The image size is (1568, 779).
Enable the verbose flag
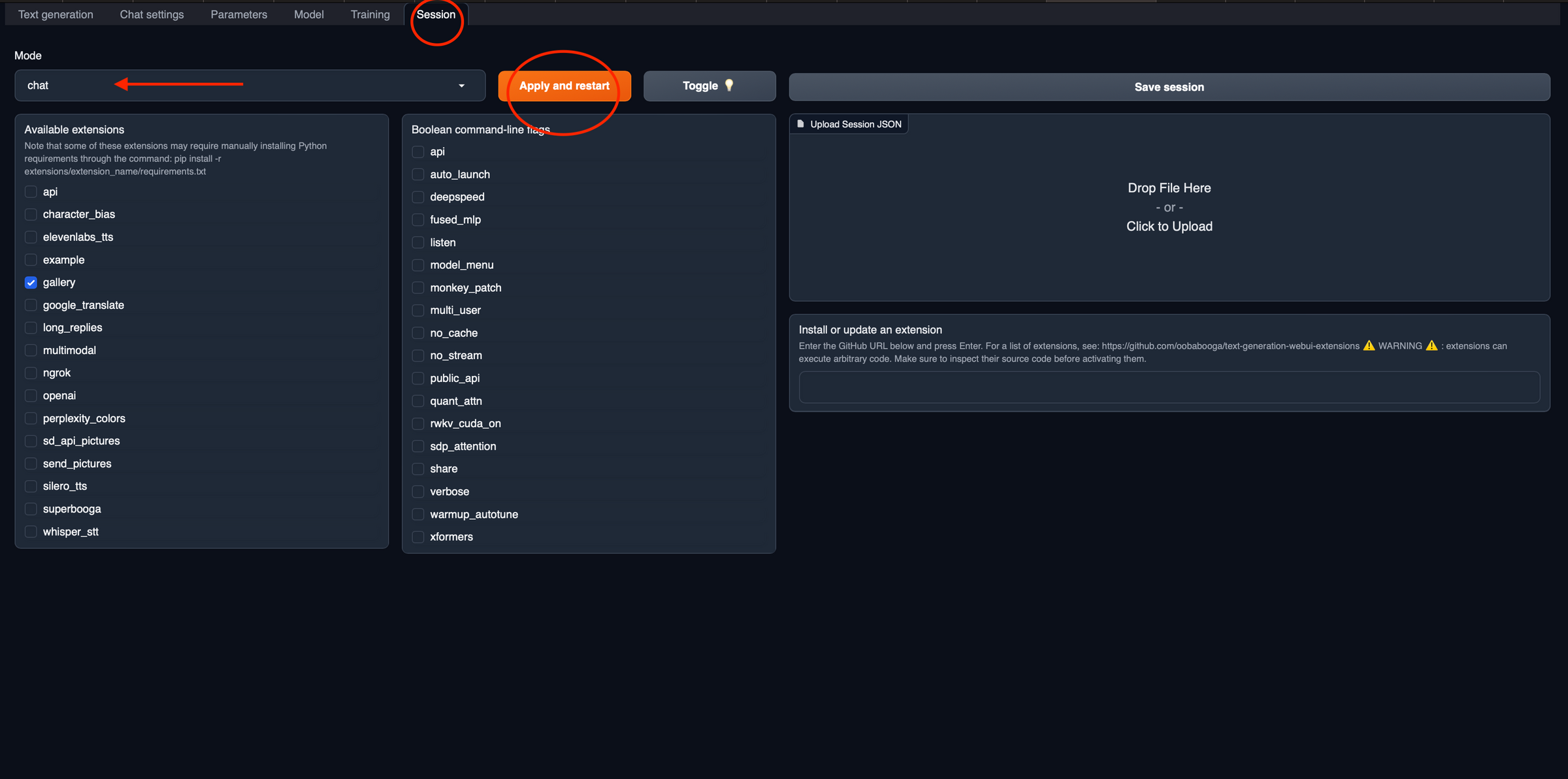417,491
